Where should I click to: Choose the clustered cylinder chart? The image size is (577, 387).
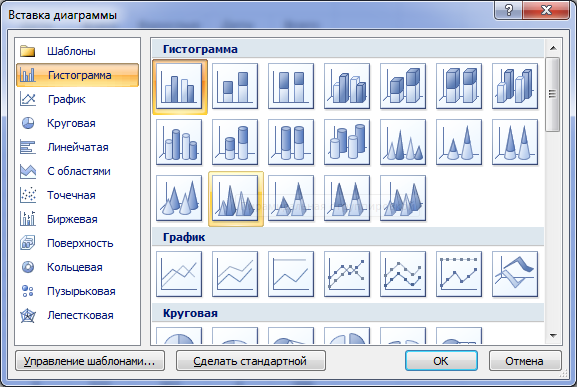pos(179,142)
